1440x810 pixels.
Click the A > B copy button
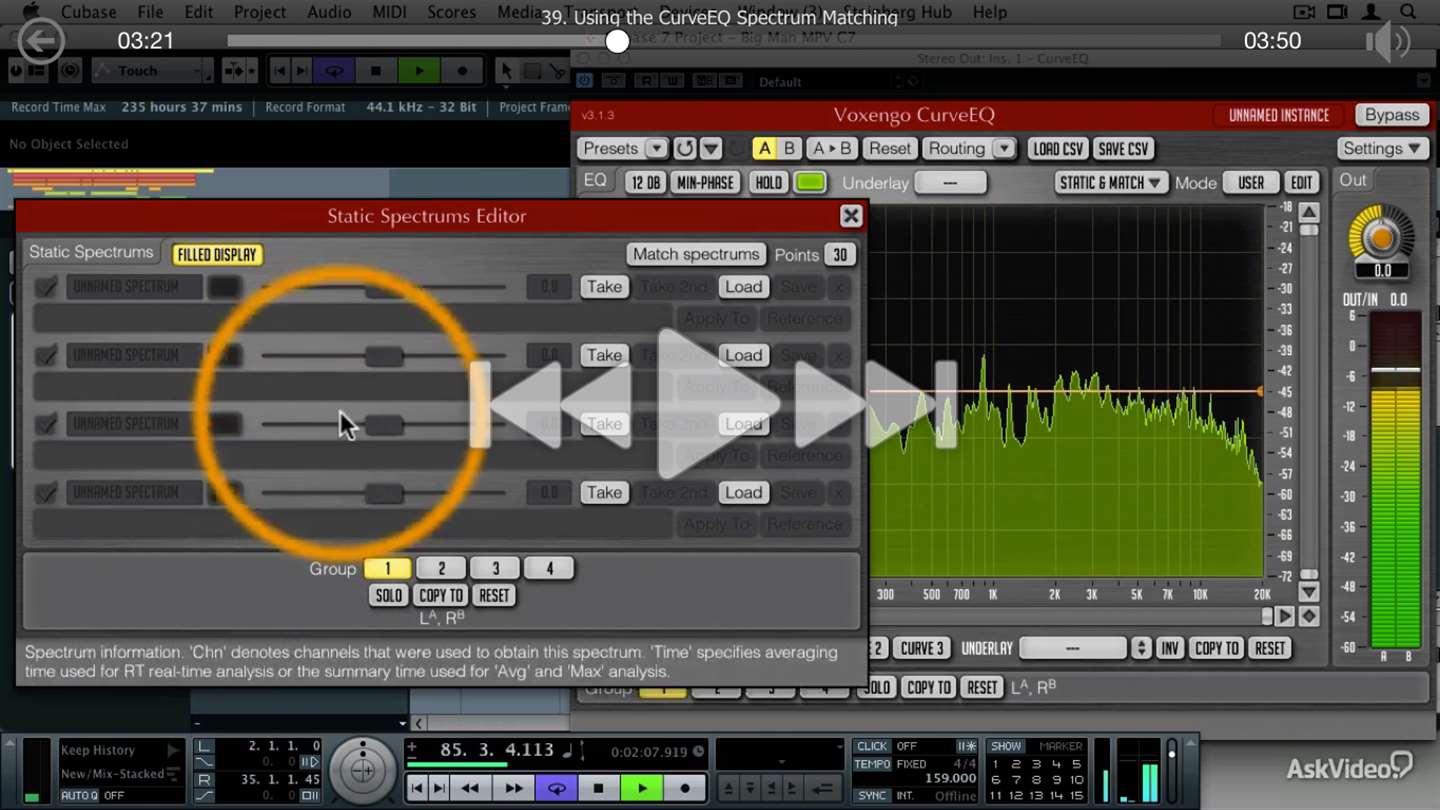pos(832,149)
